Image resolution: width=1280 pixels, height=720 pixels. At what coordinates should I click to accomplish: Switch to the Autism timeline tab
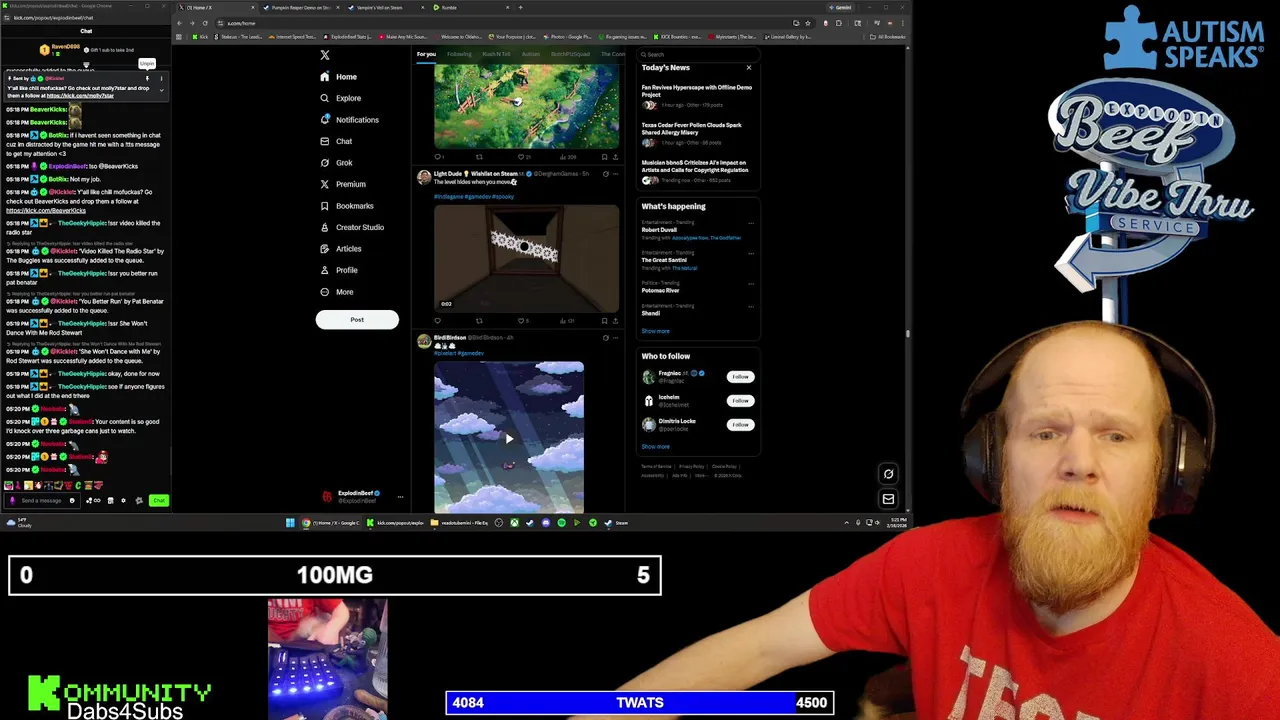coord(531,54)
